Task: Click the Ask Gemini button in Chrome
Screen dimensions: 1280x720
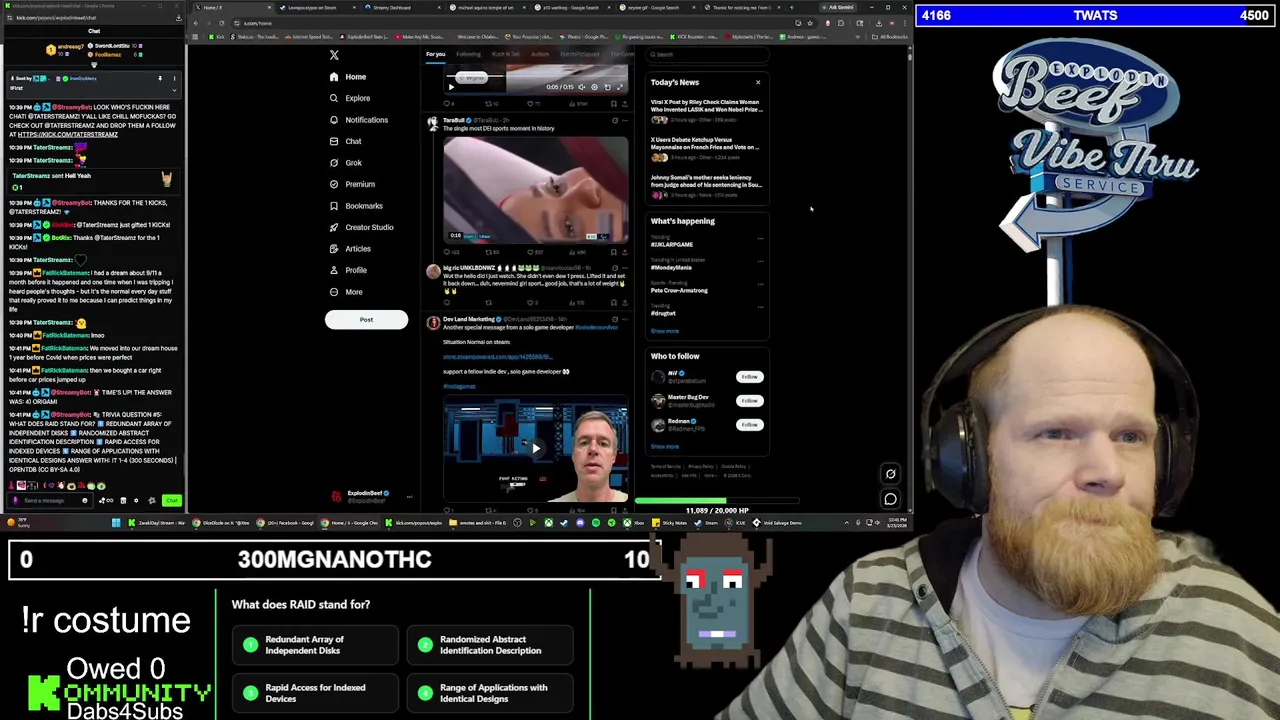Action: pyautogui.click(x=840, y=7)
